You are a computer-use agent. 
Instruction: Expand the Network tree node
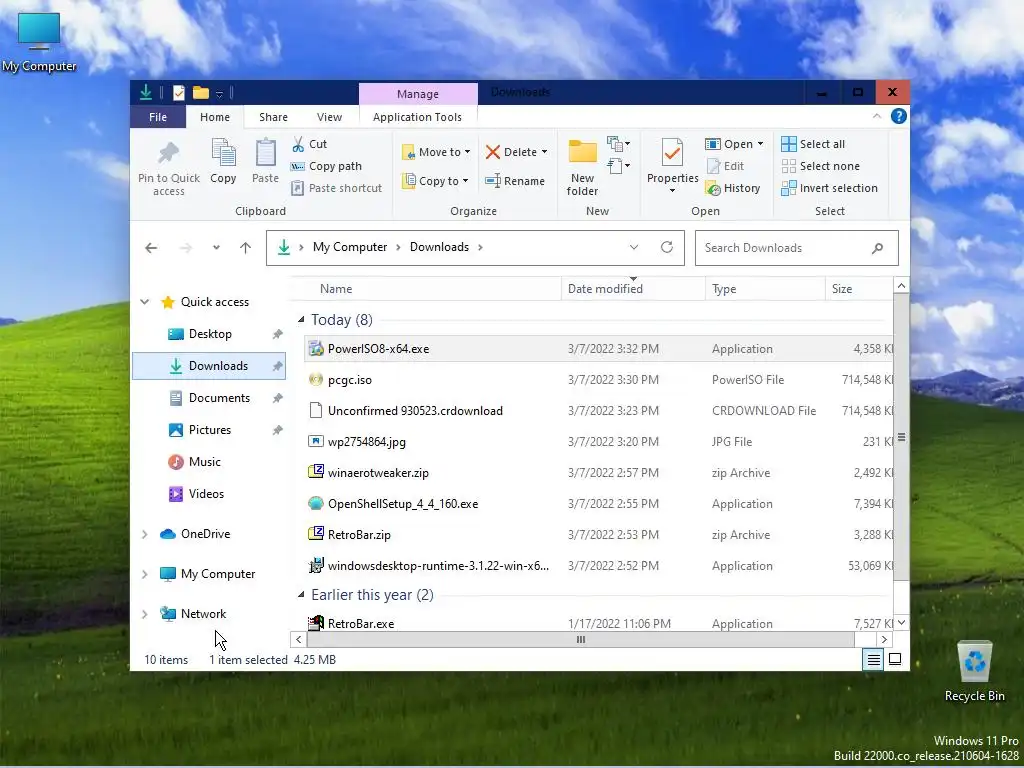pos(145,614)
